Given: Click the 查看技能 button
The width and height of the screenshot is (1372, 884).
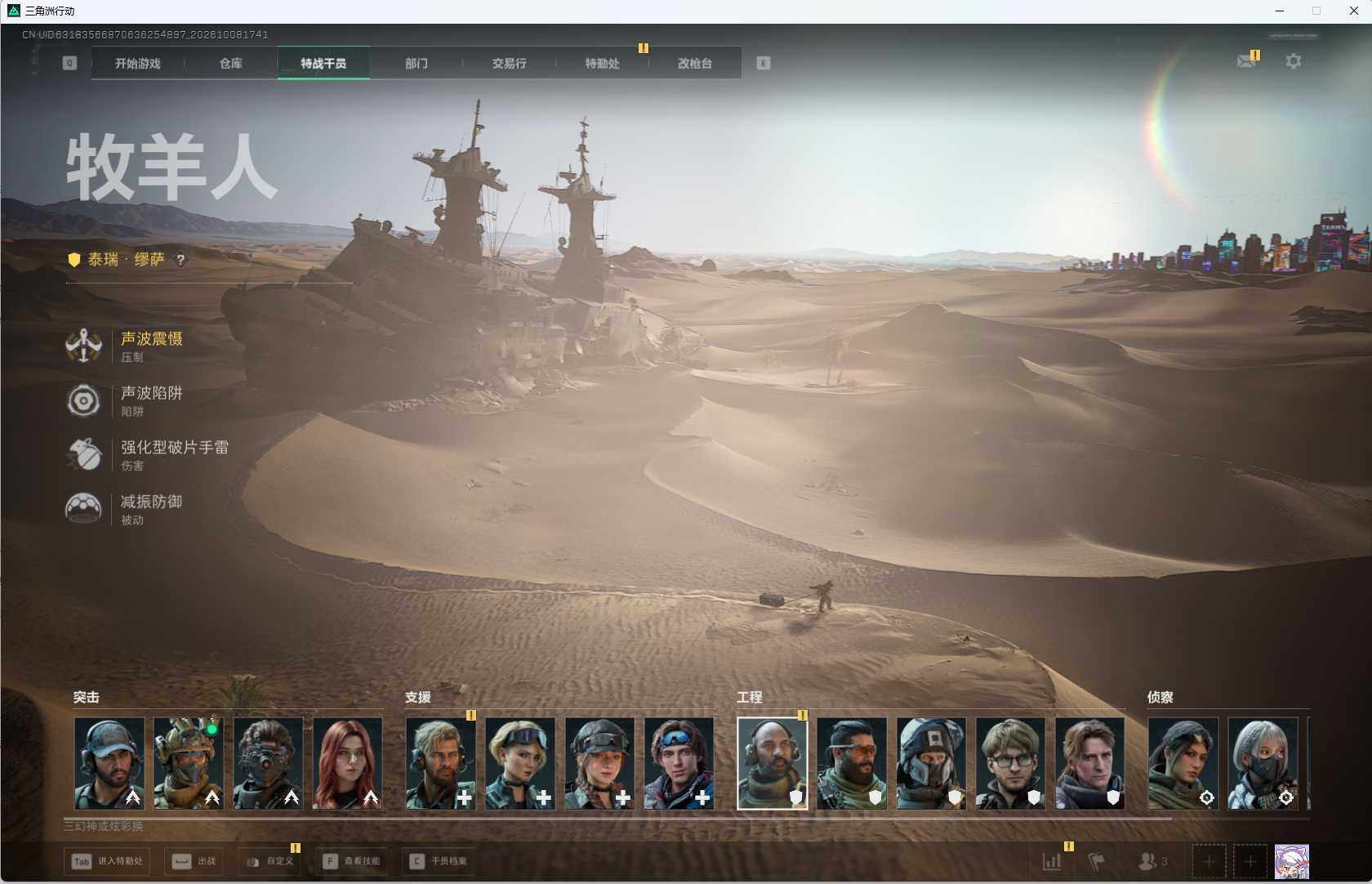Looking at the screenshot, I should point(351,861).
